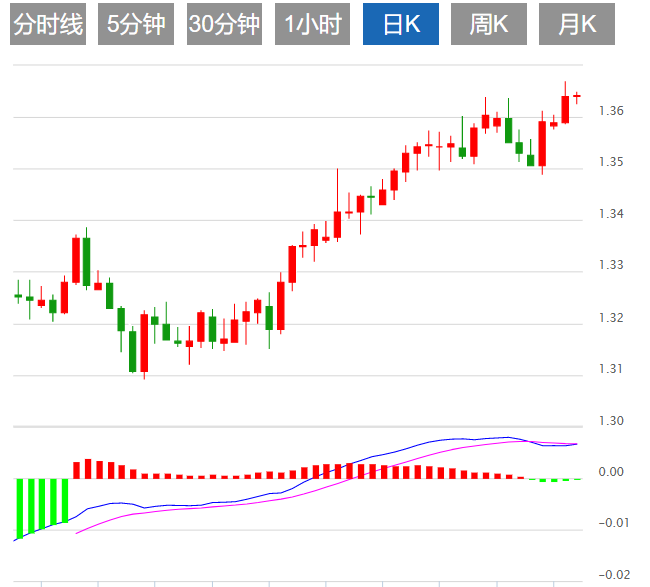Click the 1.33 price axis label

(x=611, y=265)
